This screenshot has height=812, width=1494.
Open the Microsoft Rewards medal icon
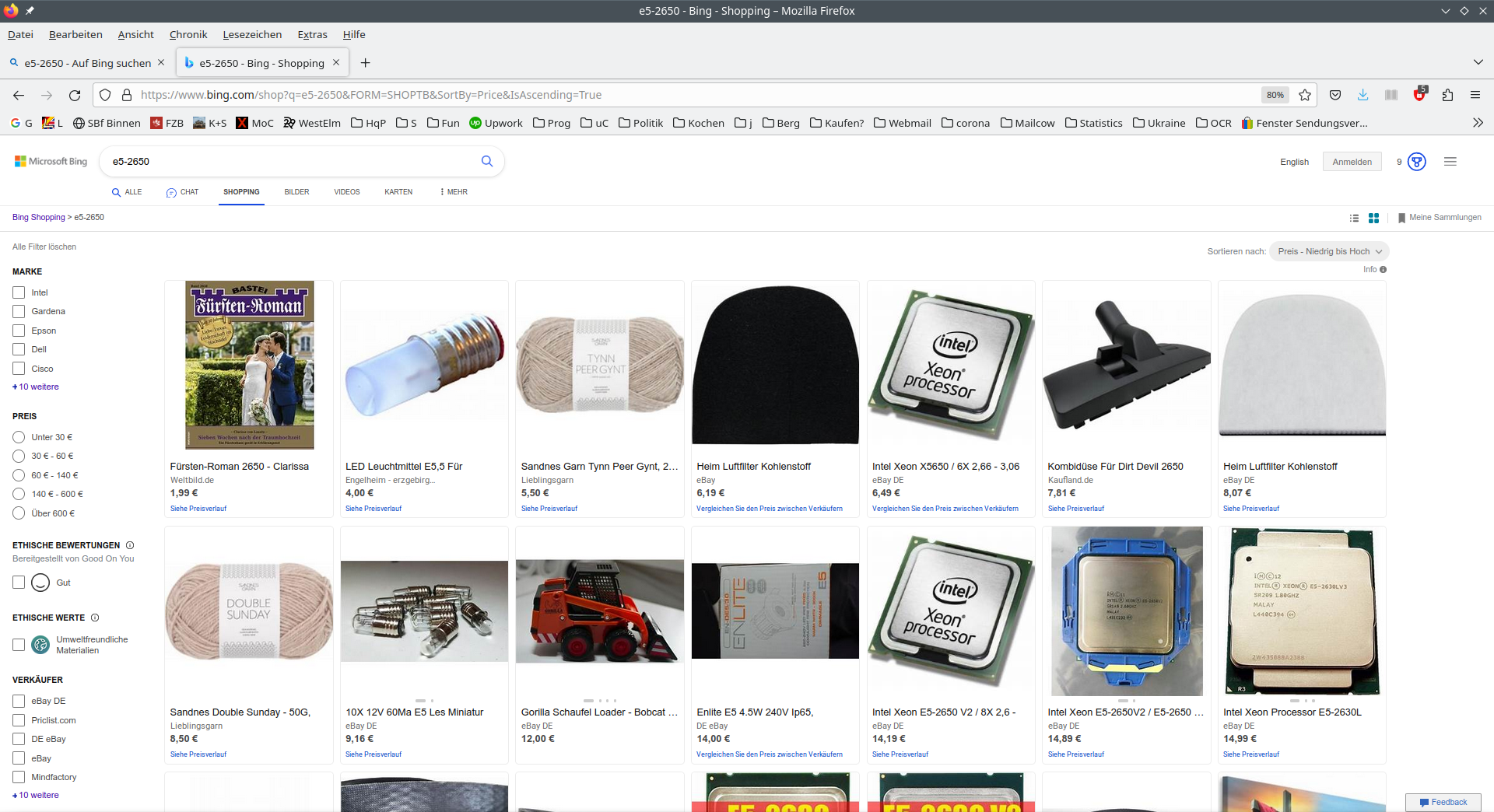pos(1417,162)
